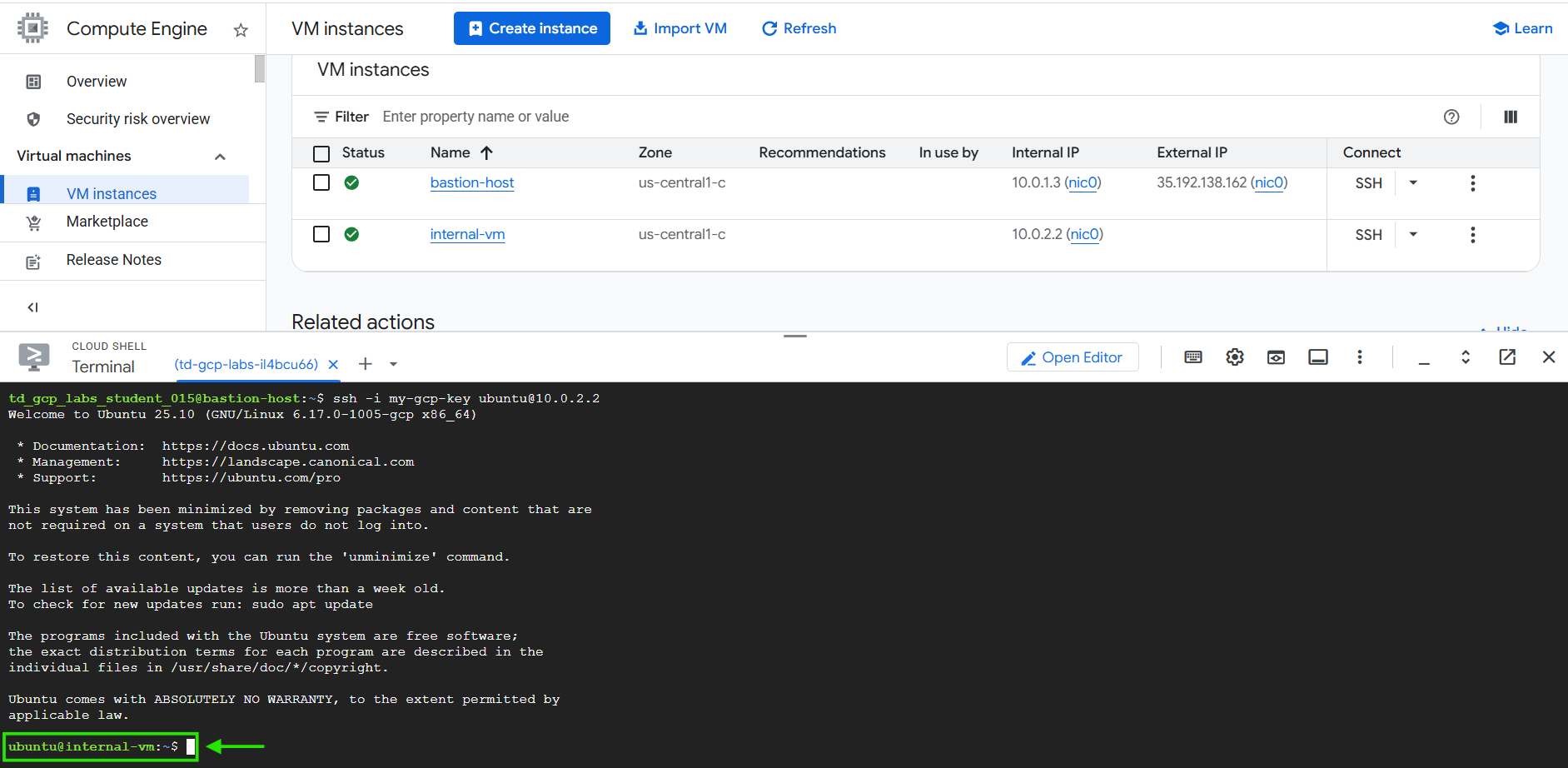Screen dimensions: 1568x768
Task: Open Cloud Shell settings gear icon
Action: click(1234, 357)
